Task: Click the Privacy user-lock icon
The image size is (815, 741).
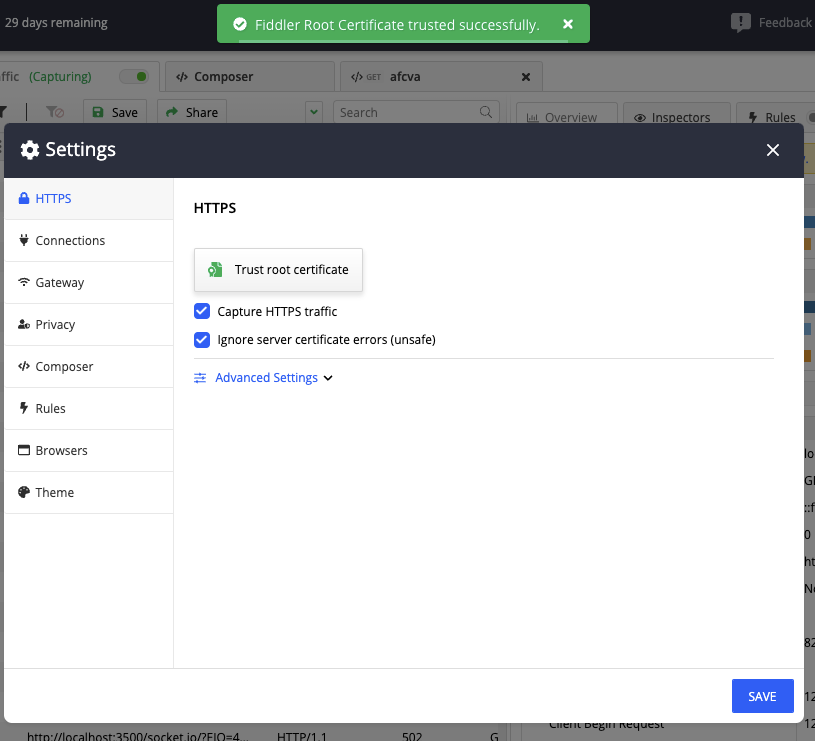Action: click(24, 325)
